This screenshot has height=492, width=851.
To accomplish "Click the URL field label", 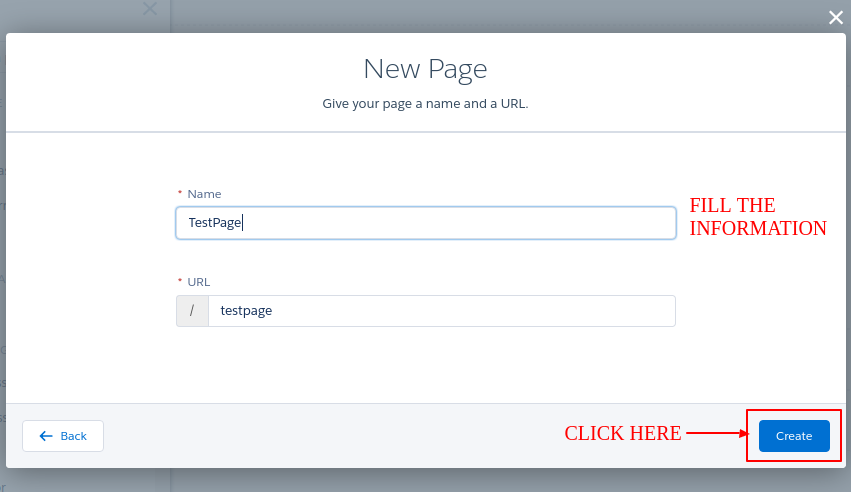I will [199, 282].
